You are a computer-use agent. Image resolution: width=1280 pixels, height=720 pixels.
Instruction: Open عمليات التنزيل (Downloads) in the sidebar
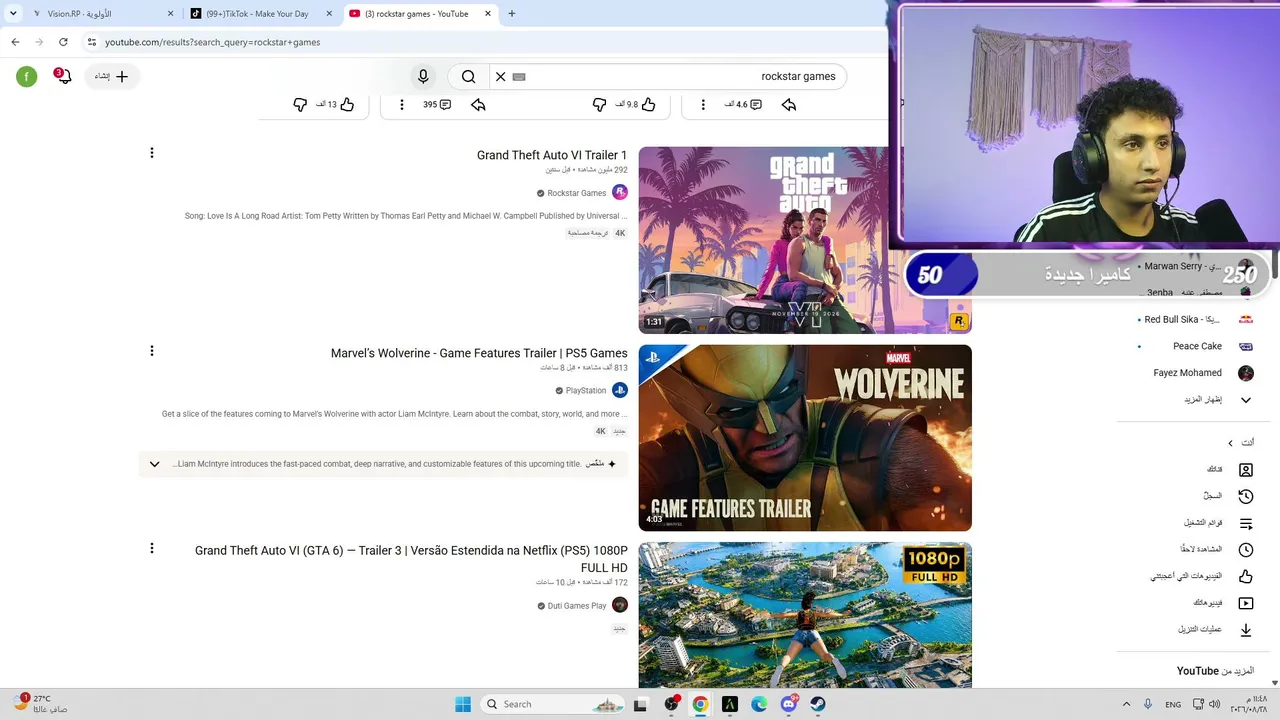pos(1215,629)
